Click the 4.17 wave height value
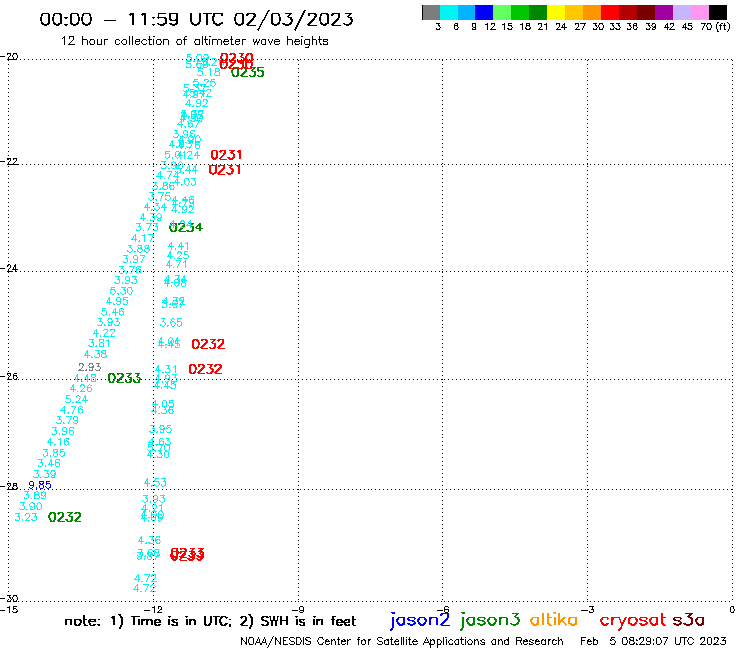The image size is (740, 650). tap(143, 238)
